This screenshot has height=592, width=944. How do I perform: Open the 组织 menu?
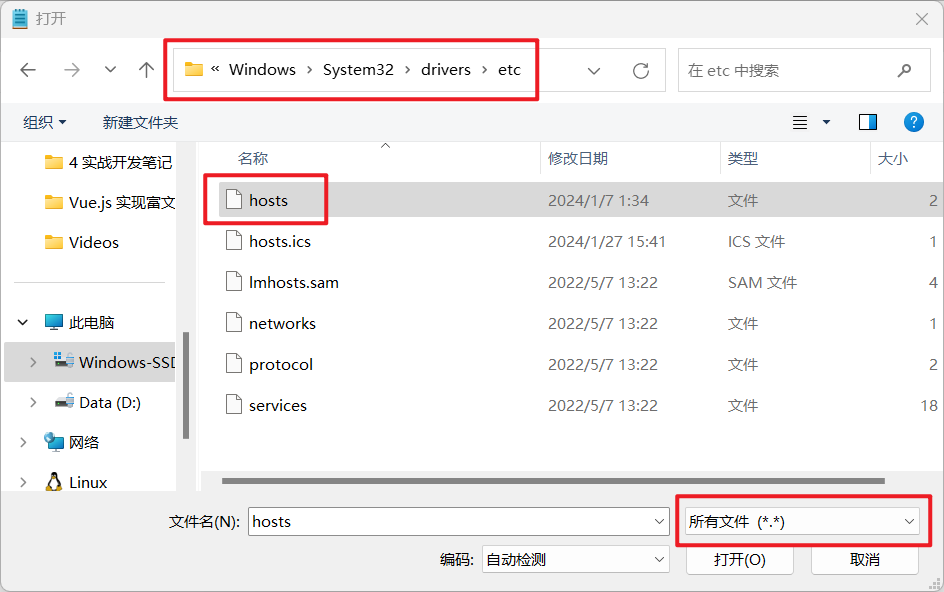click(x=45, y=122)
